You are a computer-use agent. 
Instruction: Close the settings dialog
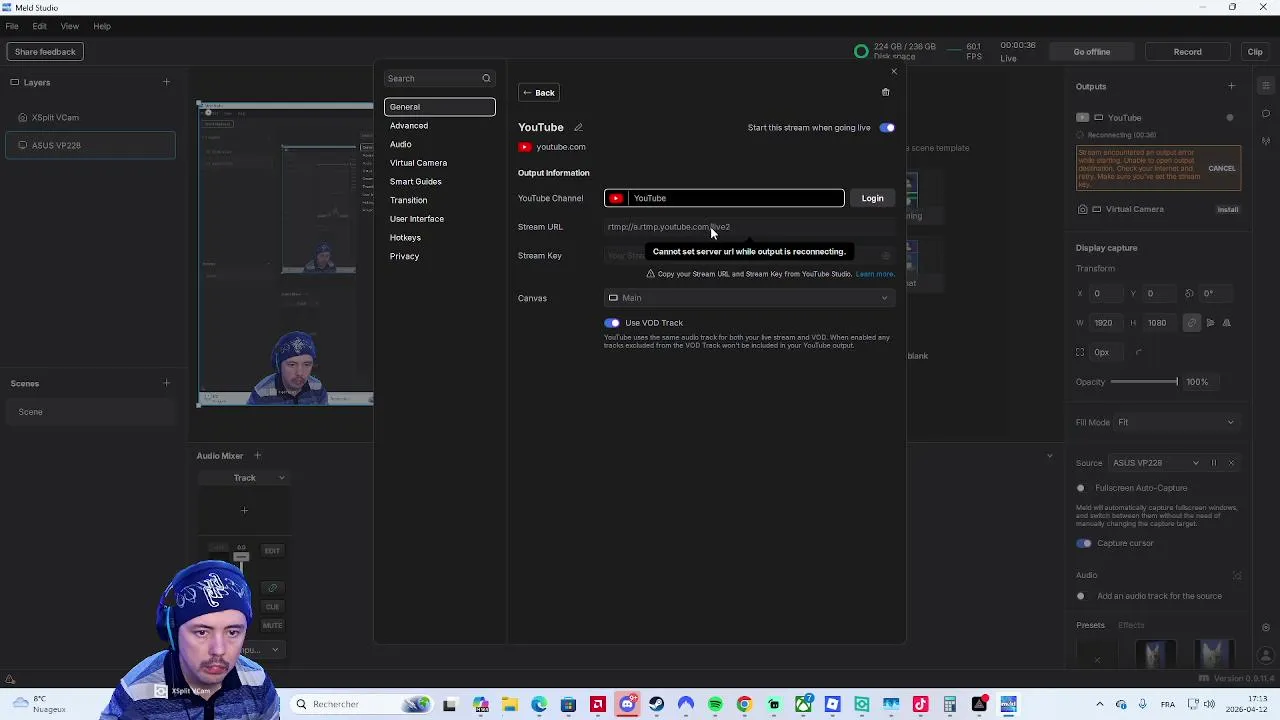click(x=894, y=71)
